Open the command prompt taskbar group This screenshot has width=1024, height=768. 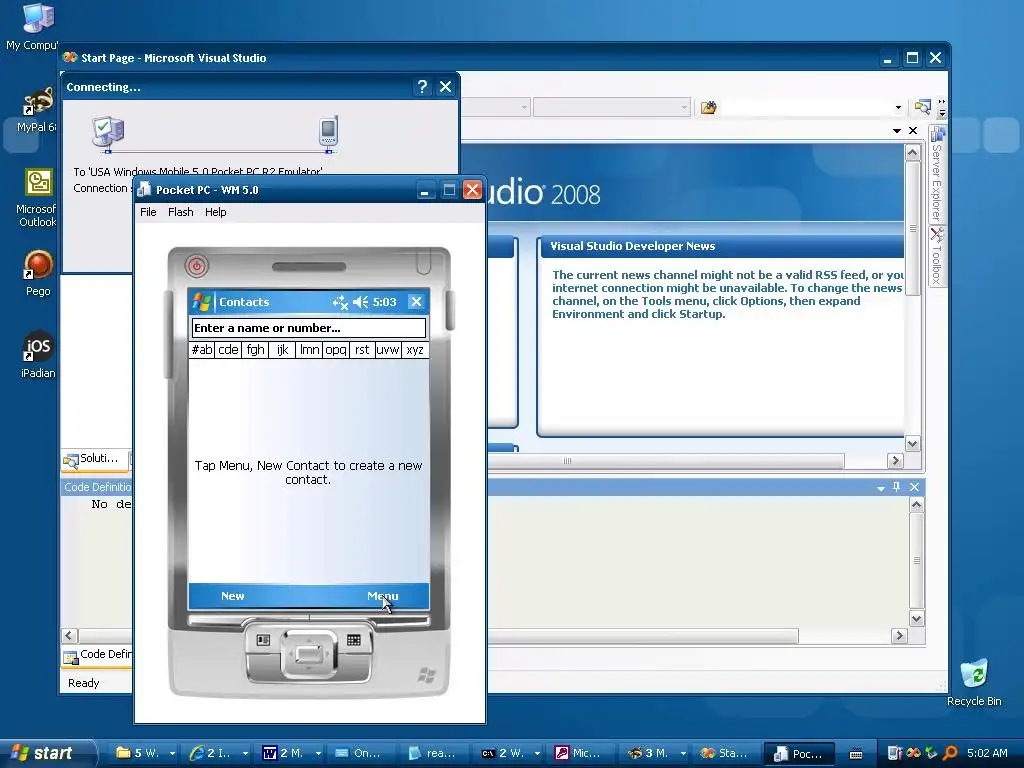point(510,754)
